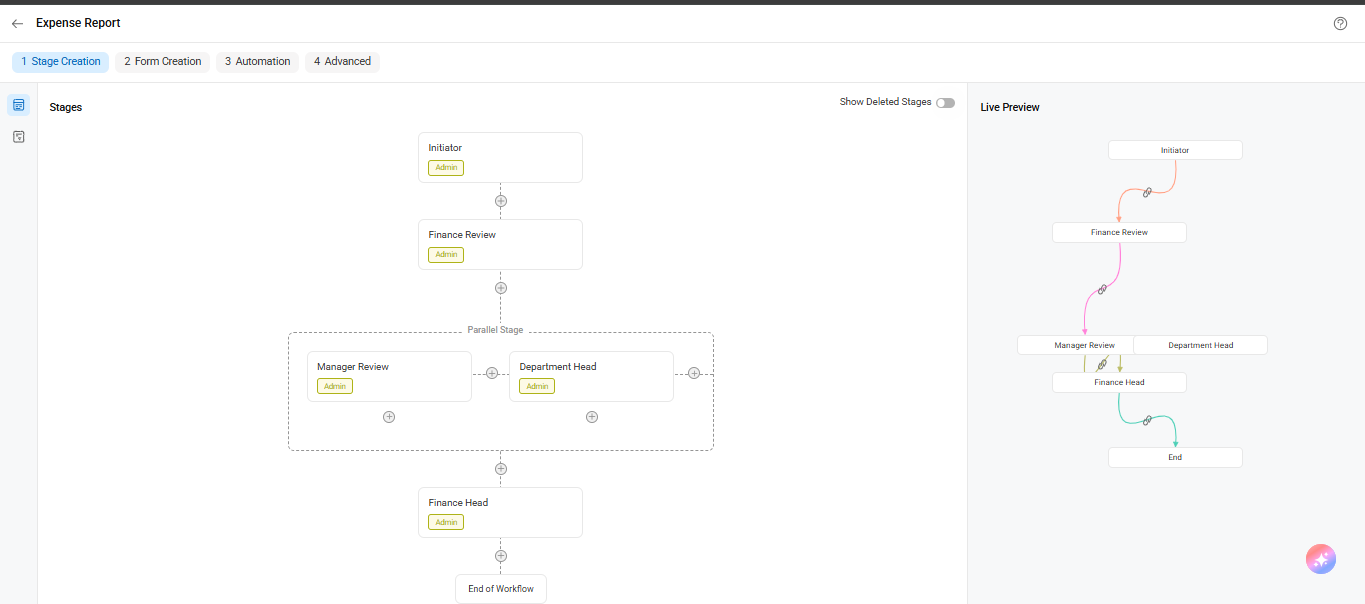Add stage below Manager Review plus icon

(389, 417)
